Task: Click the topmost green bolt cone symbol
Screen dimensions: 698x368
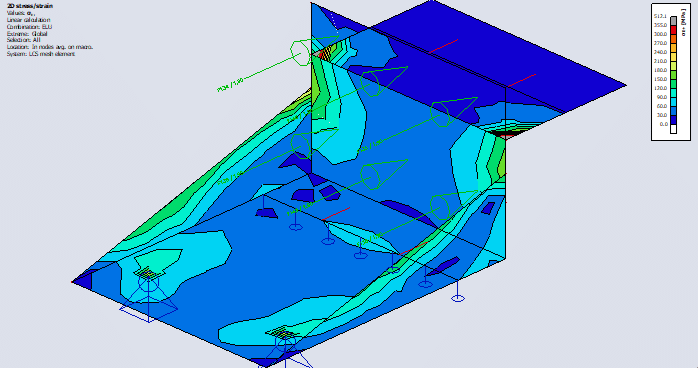Action: (x=314, y=52)
